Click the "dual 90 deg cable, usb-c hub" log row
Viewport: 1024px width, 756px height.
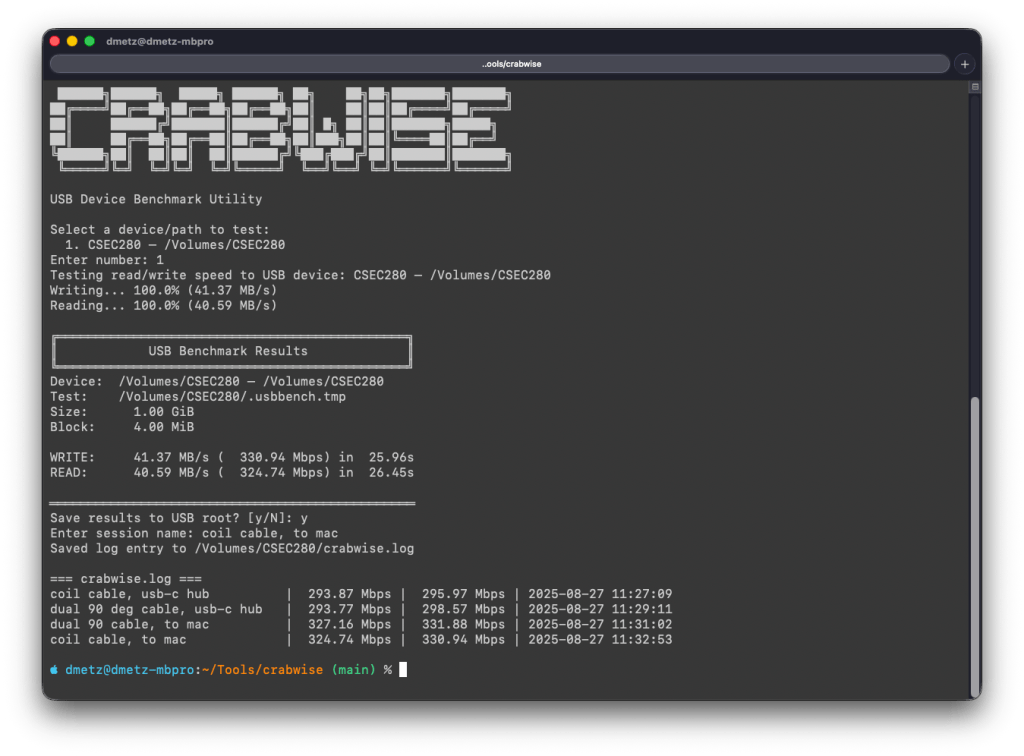tap(155, 609)
